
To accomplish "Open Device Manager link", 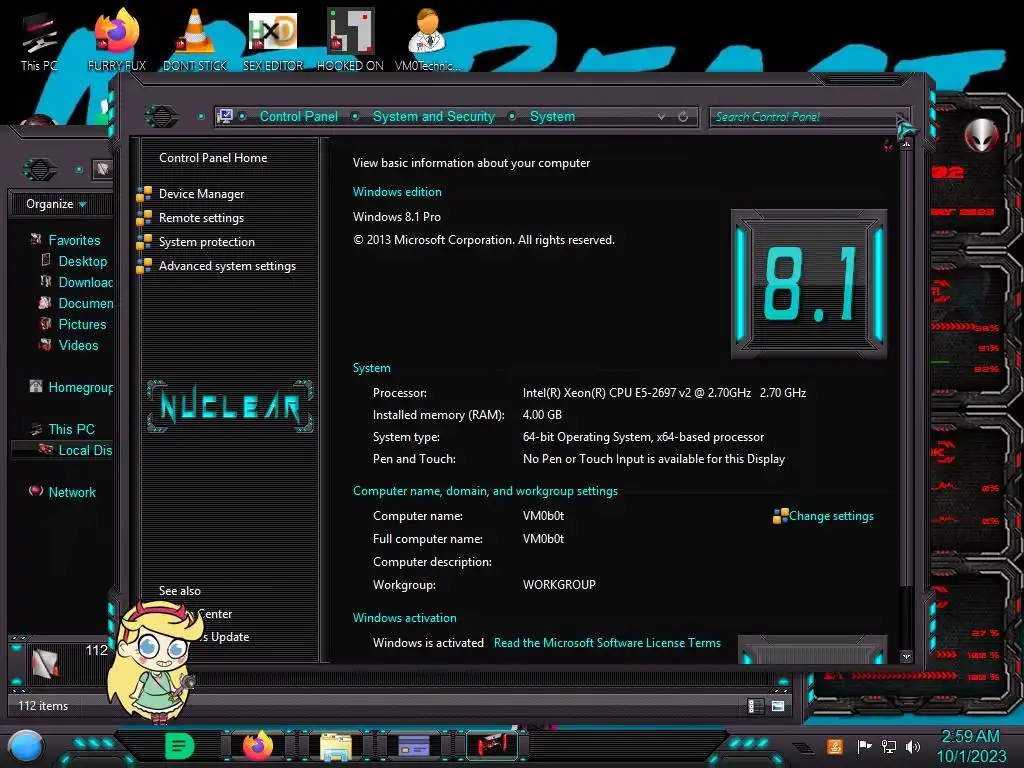I will pyautogui.click(x=201, y=194).
